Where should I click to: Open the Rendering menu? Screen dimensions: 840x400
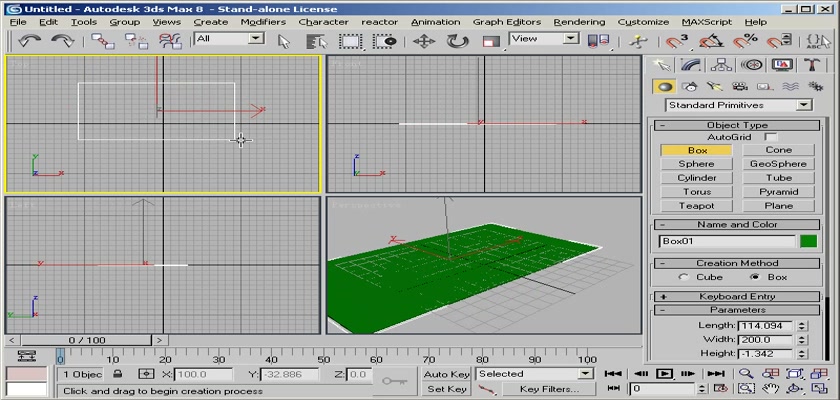(x=579, y=22)
